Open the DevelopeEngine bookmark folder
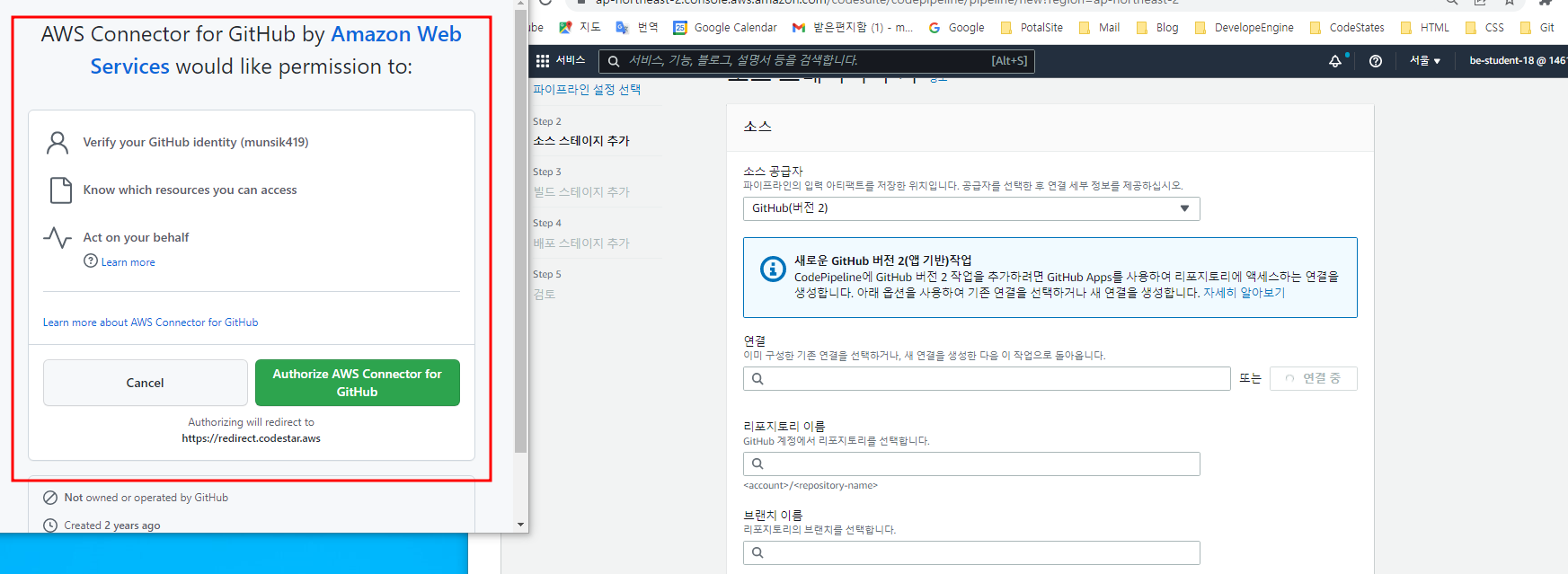Viewport: 1568px width, 574px height. [x=1245, y=28]
